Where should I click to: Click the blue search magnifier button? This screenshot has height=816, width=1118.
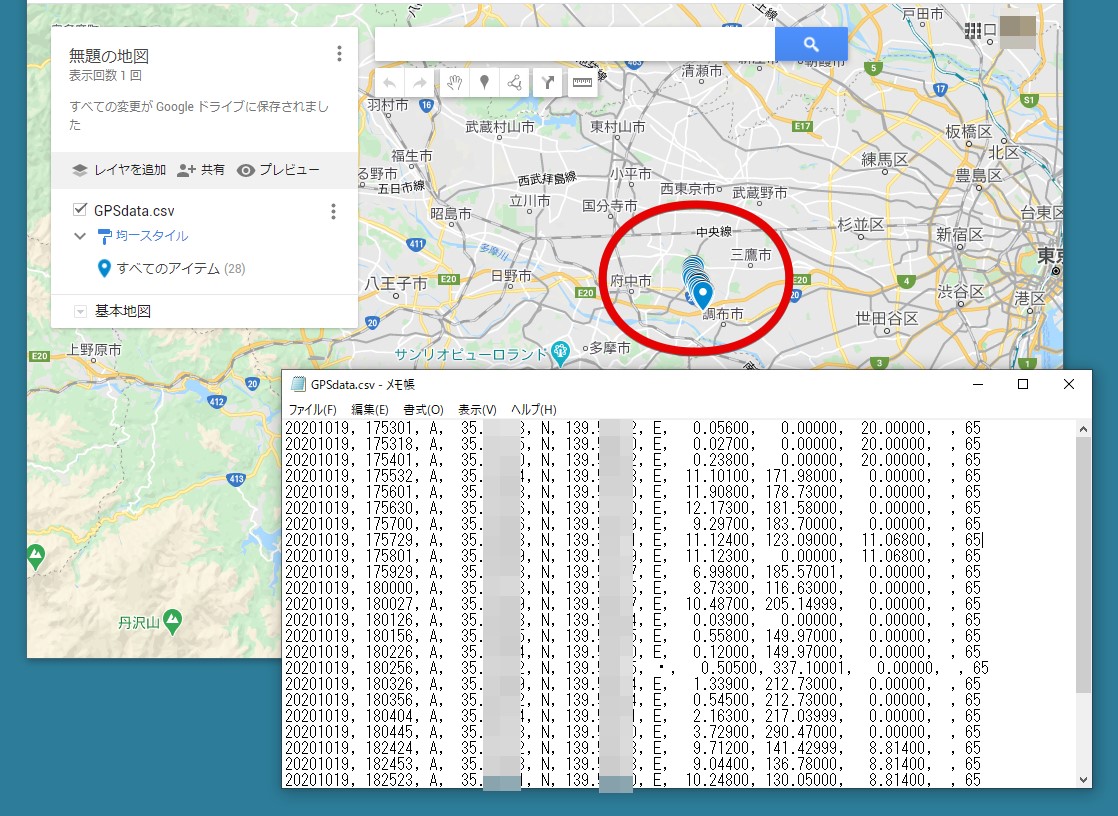coord(811,44)
